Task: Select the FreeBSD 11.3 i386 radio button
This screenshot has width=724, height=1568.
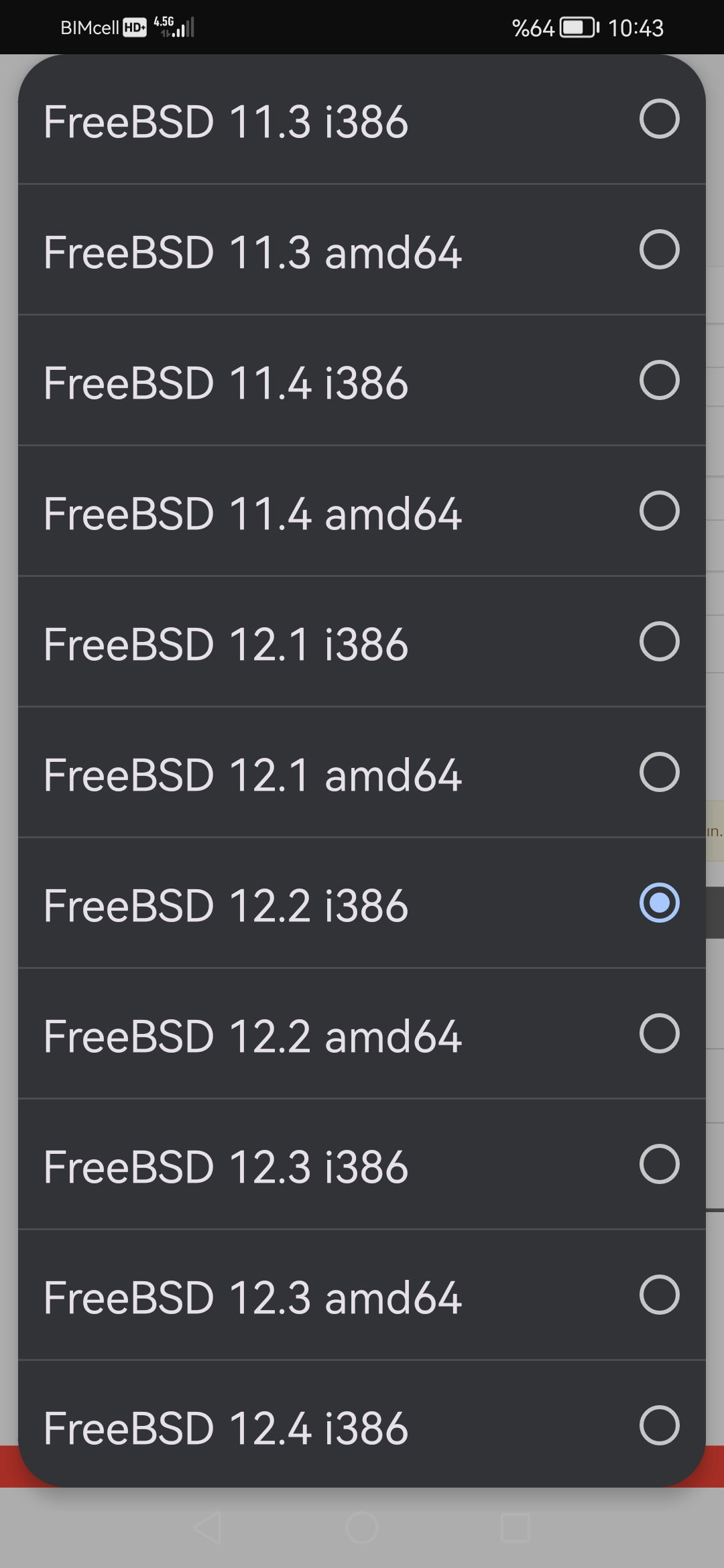Action: [660, 119]
